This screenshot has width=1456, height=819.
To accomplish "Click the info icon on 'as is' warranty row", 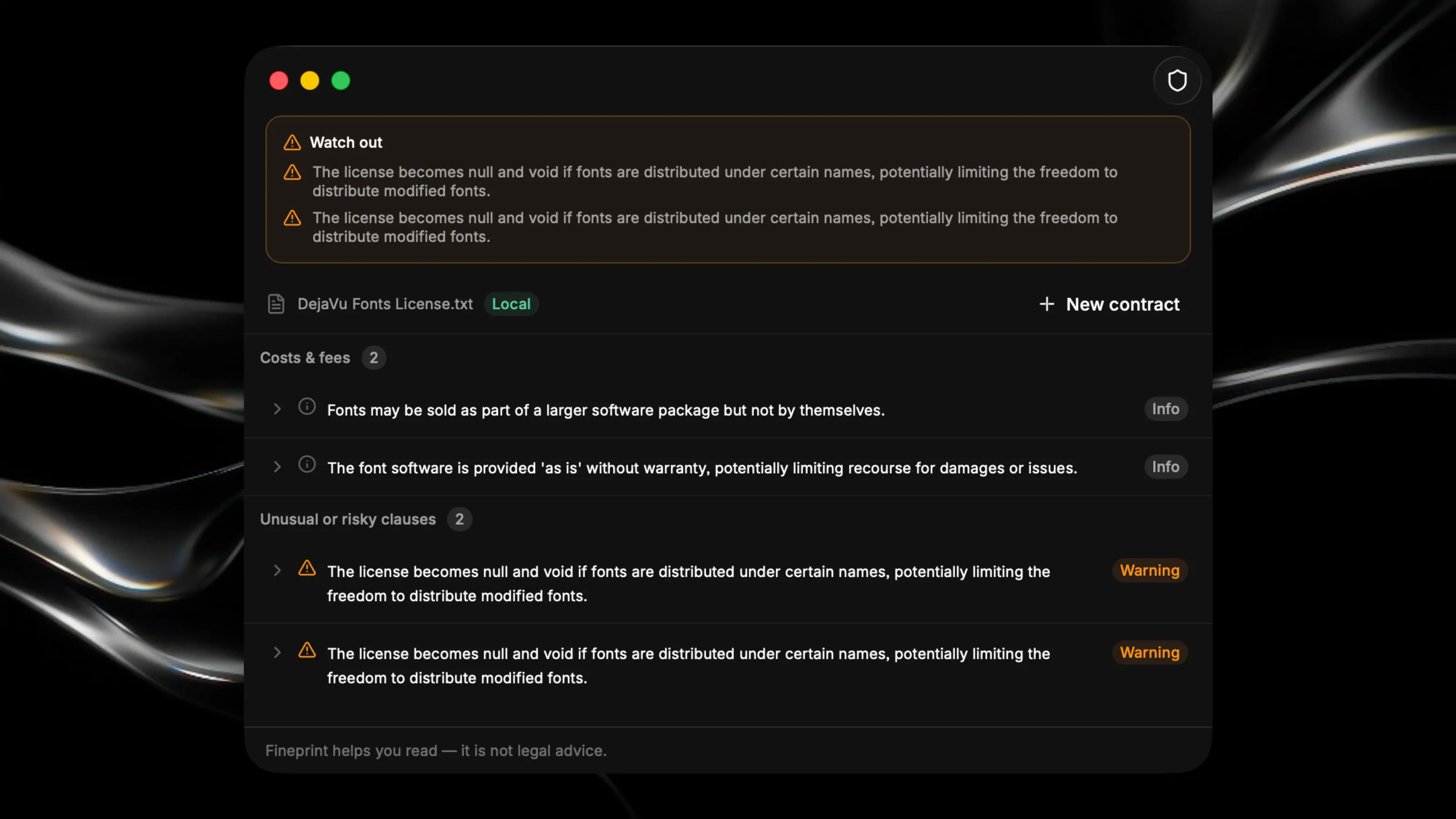I will 307,465.
